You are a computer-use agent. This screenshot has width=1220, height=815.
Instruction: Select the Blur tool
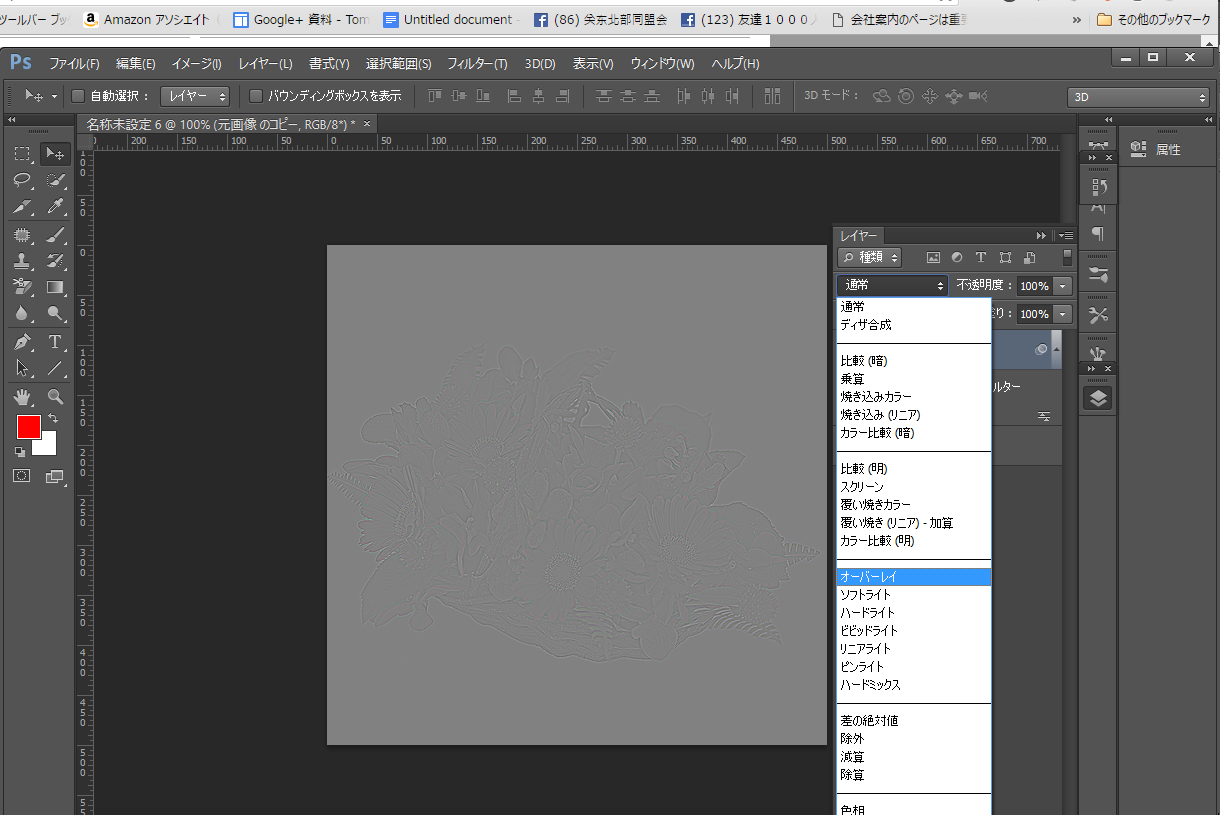coord(22,313)
